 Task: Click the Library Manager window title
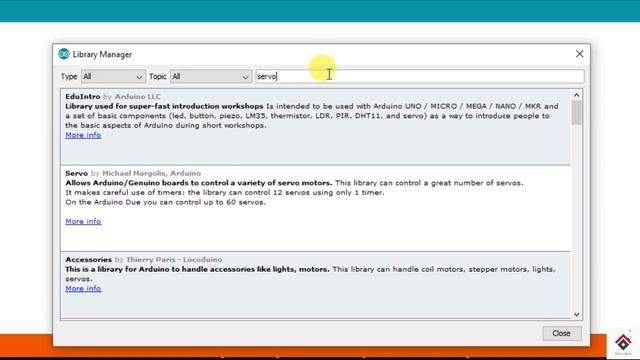point(102,54)
